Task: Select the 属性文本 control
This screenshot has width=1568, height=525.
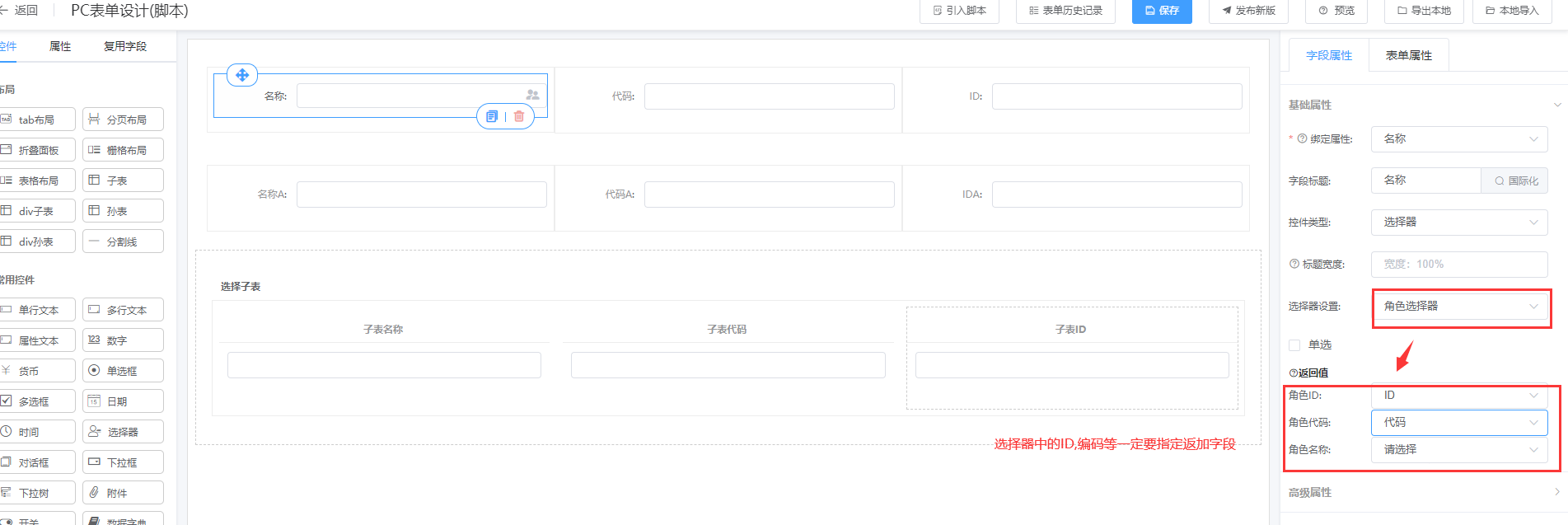Action: (37, 340)
